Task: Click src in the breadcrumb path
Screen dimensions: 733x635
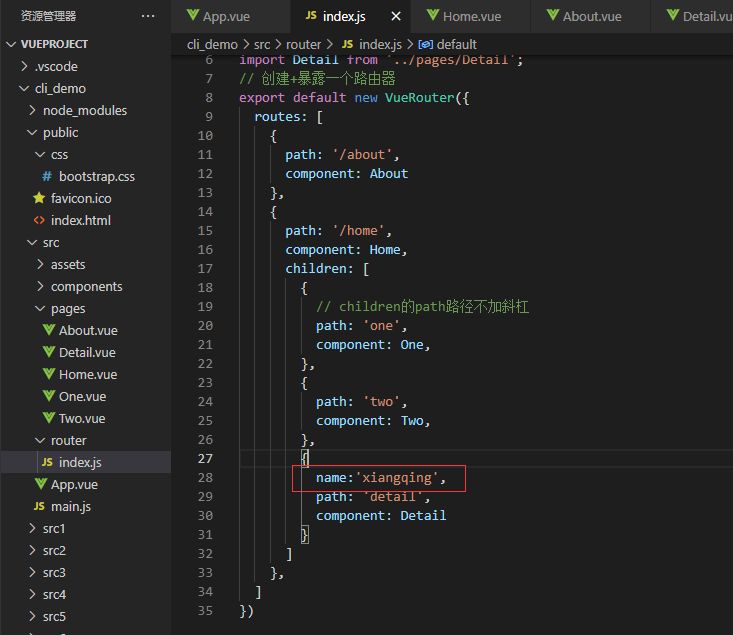Action: point(262,44)
